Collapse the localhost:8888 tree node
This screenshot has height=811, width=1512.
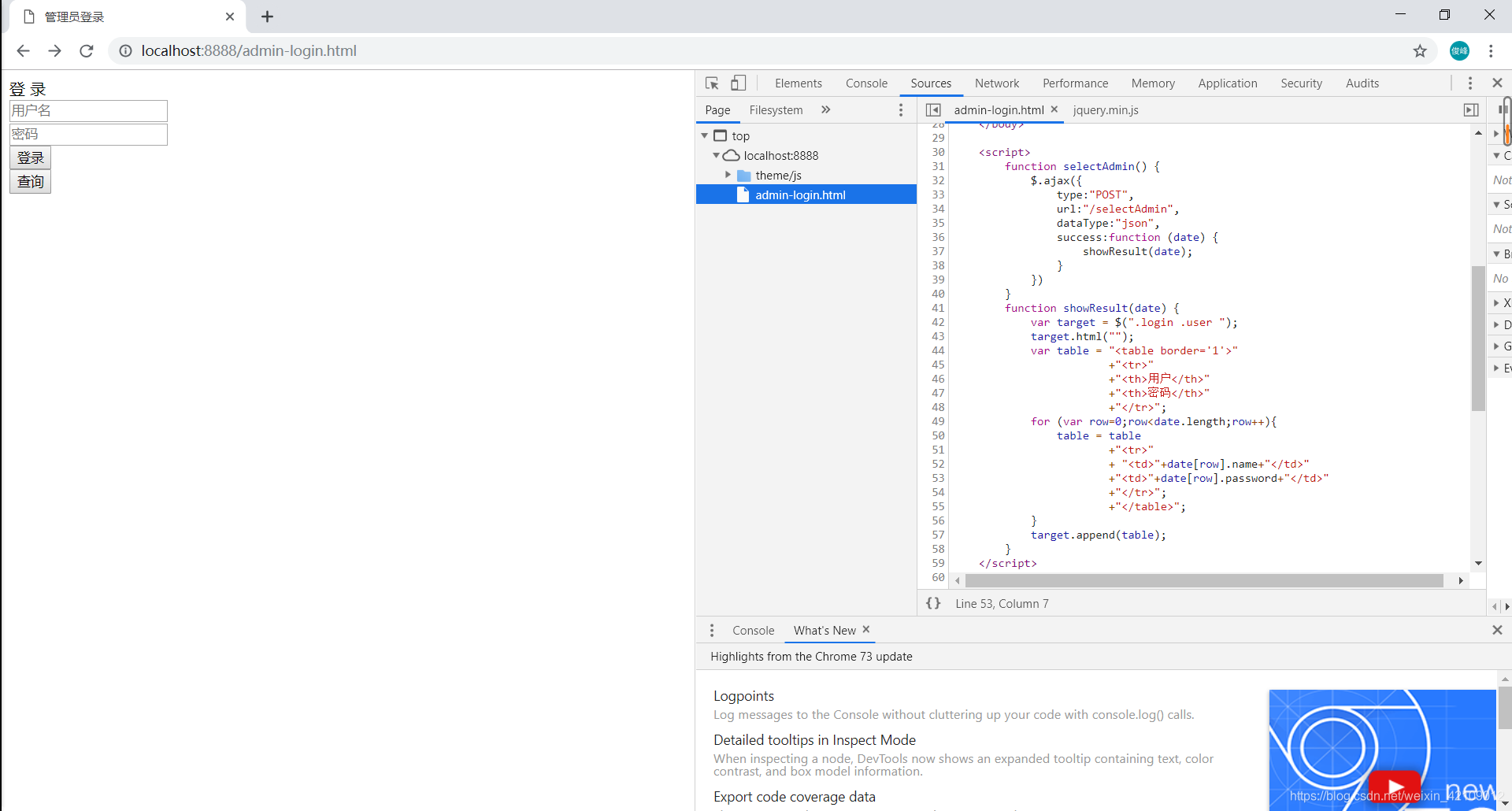[716, 156]
